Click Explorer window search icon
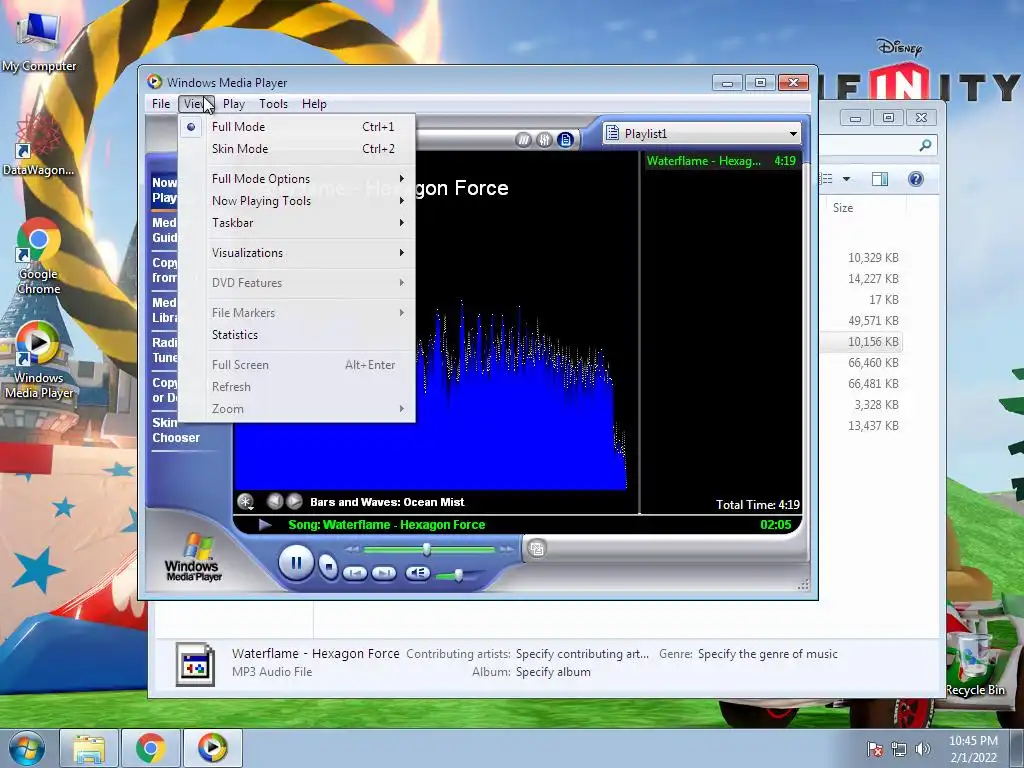The width and height of the screenshot is (1024, 768). (925, 145)
